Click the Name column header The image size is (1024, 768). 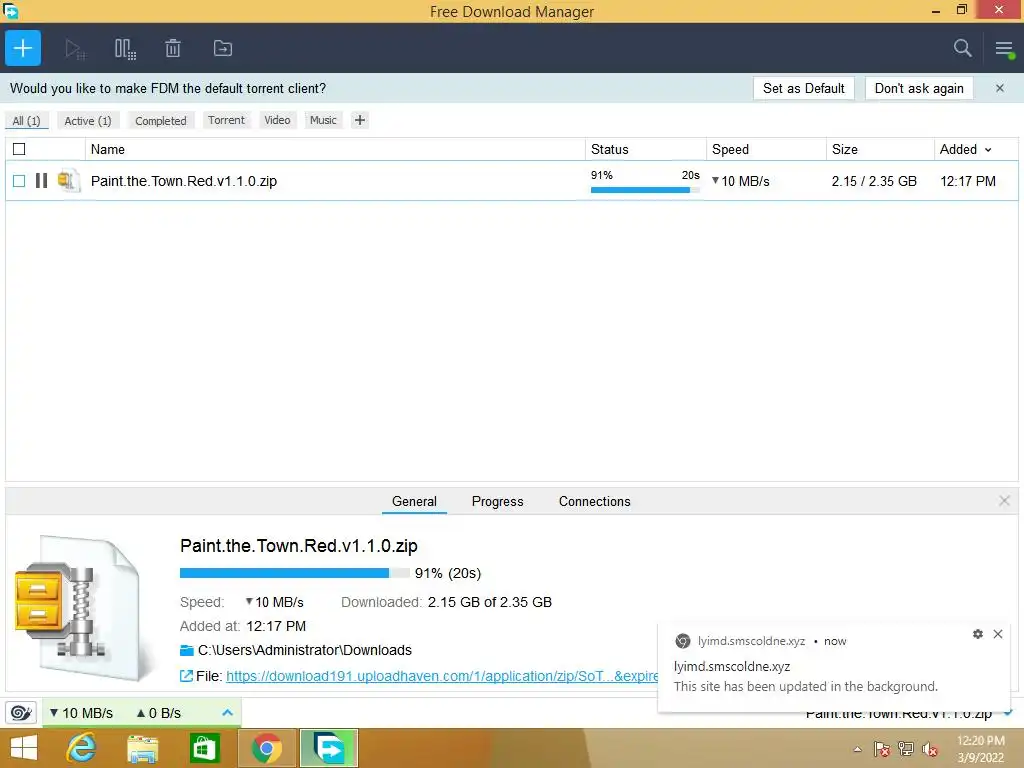point(335,149)
